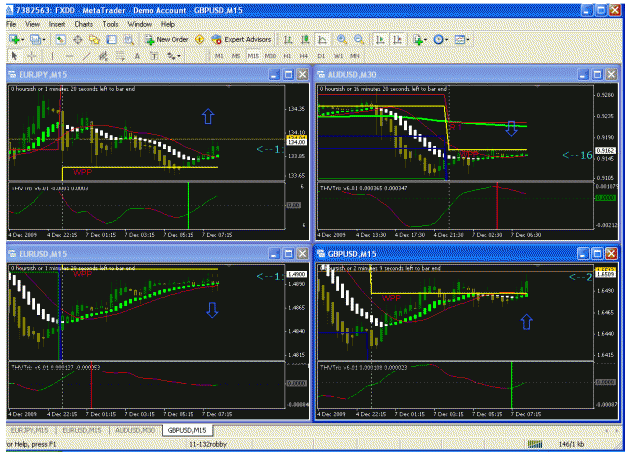Switch chart to candlesticks icon
This screenshot has height=452, width=625.
point(305,39)
